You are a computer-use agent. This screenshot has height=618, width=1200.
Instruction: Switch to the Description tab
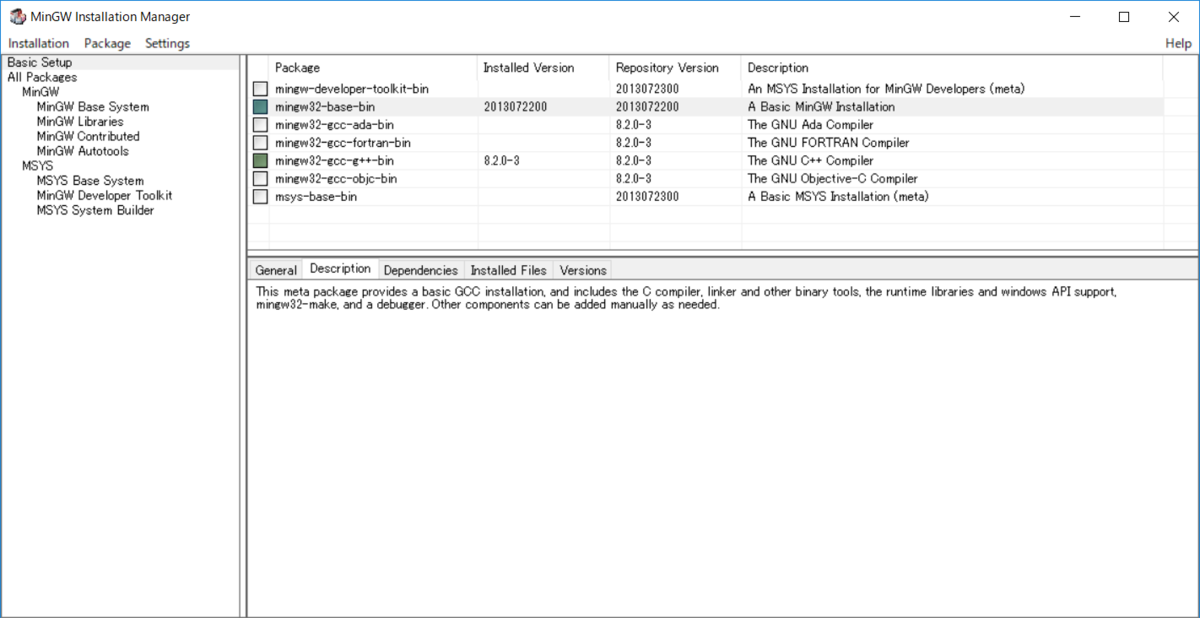click(340, 269)
